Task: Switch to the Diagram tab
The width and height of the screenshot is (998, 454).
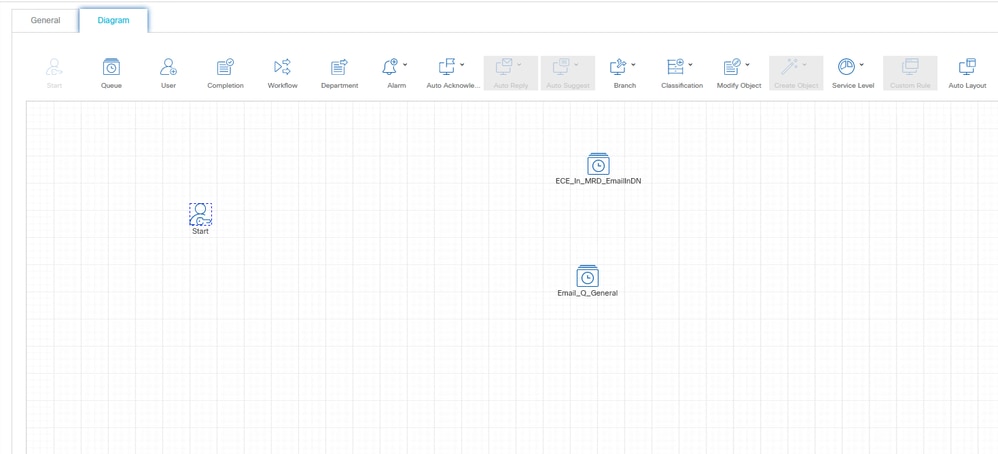Action: [113, 20]
